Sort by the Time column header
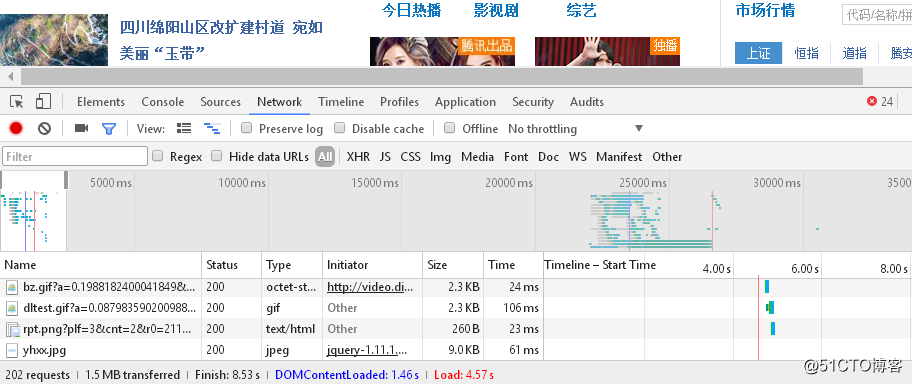Screen dimensions: 912x384 click(513, 265)
